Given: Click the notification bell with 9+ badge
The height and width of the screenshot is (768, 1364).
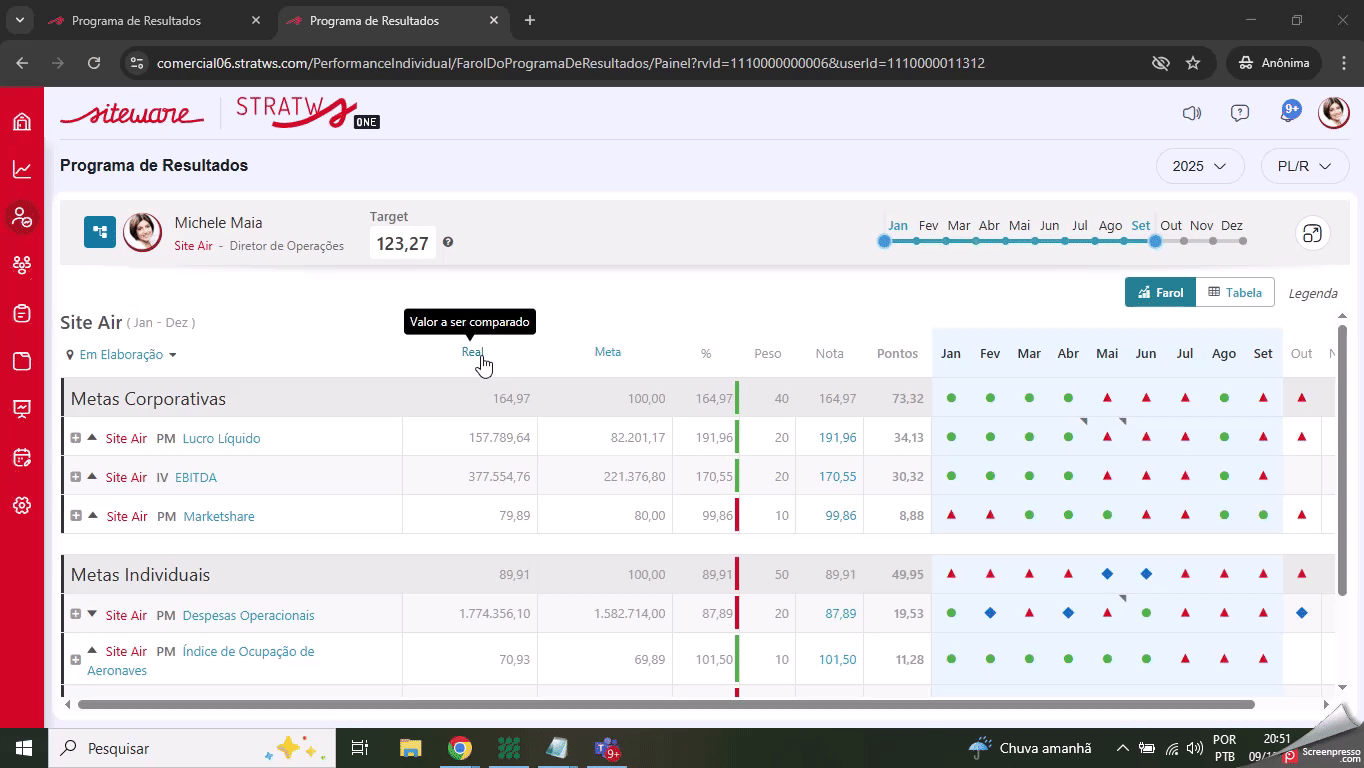Looking at the screenshot, I should coord(1288,113).
